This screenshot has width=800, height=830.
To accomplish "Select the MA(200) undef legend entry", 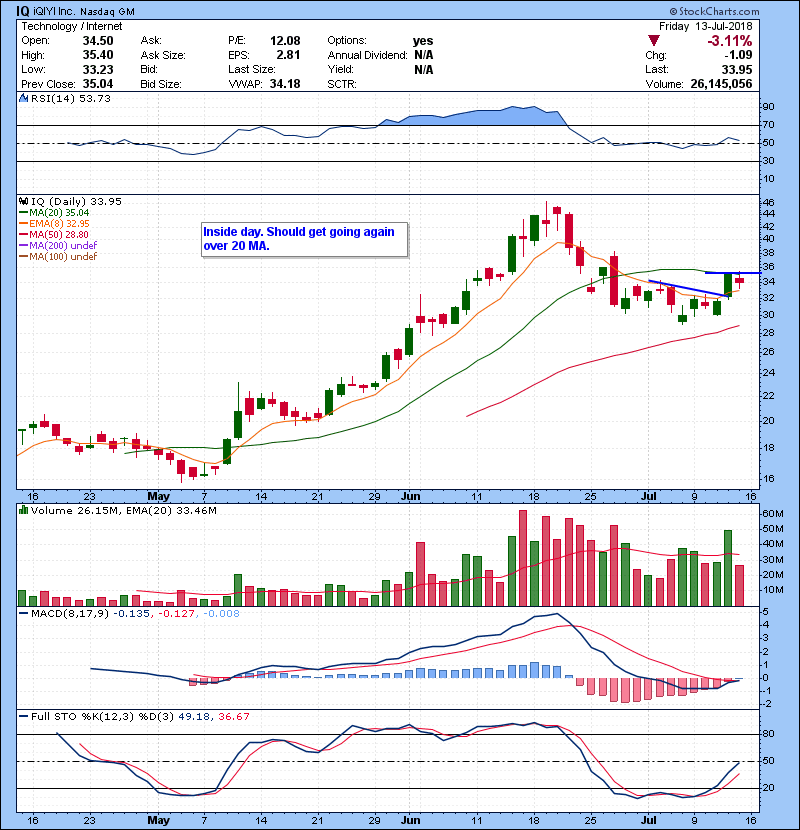I will point(58,245).
